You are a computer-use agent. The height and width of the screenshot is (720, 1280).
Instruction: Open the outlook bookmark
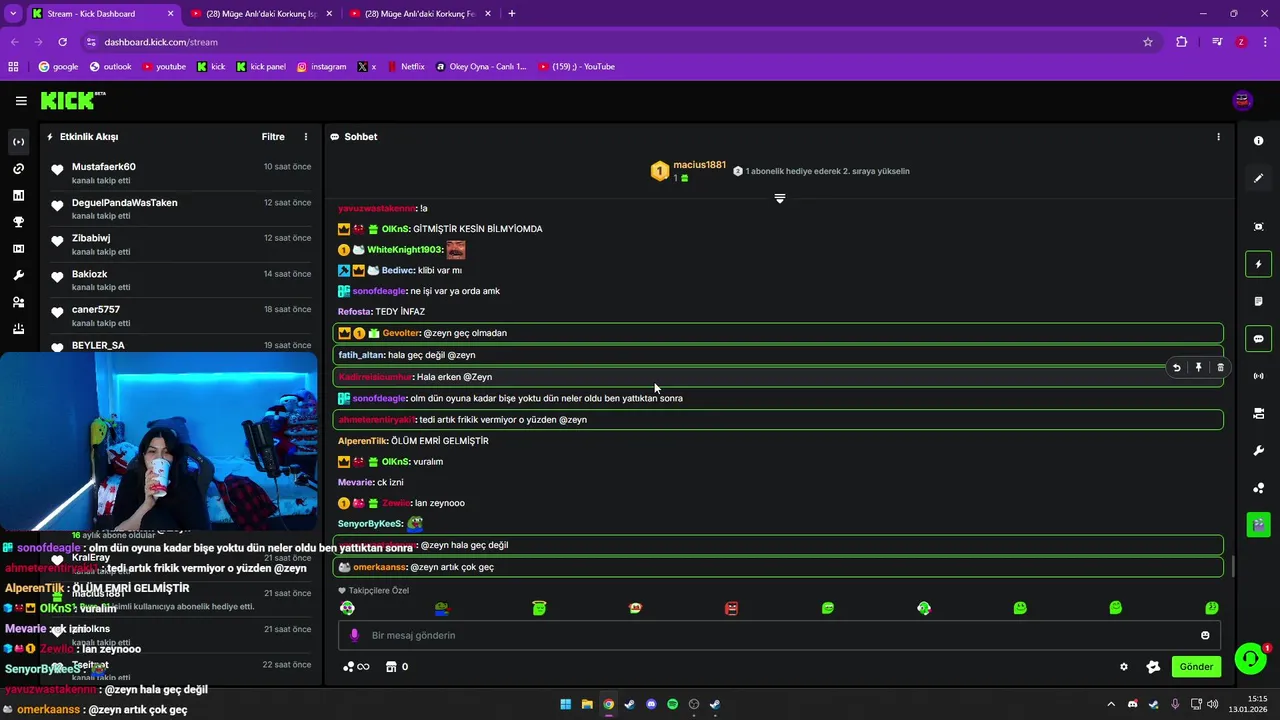click(x=110, y=67)
